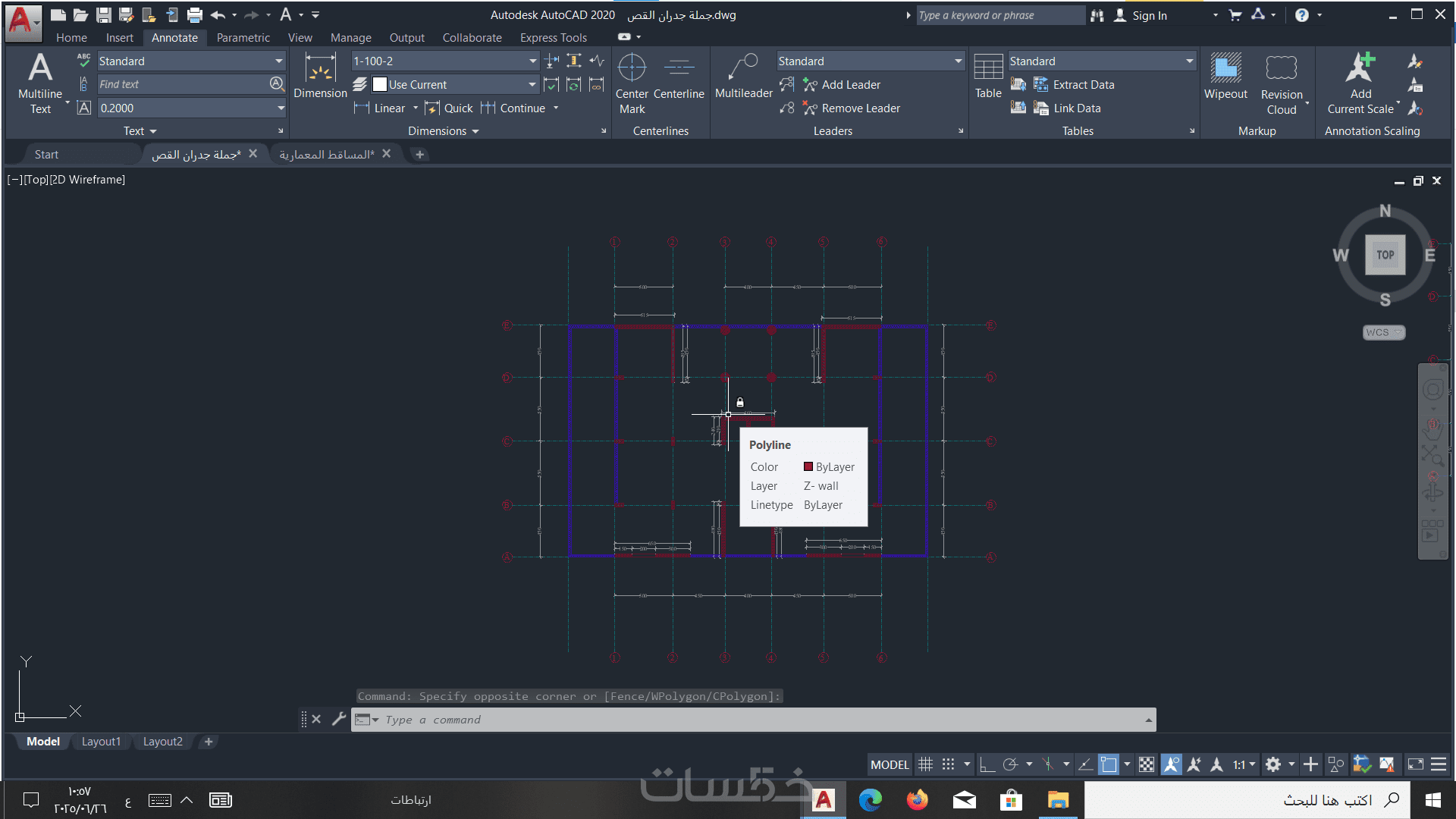Click the Add Leader button
The image size is (1456, 819).
point(842,85)
